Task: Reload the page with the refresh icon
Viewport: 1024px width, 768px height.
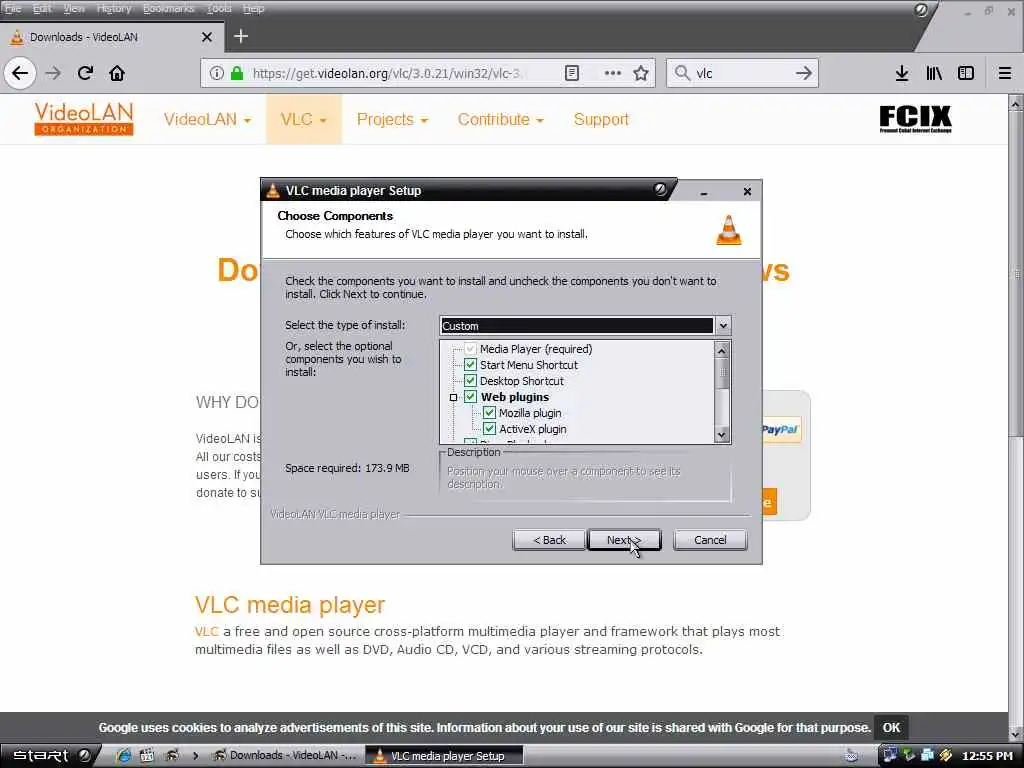Action: point(85,73)
